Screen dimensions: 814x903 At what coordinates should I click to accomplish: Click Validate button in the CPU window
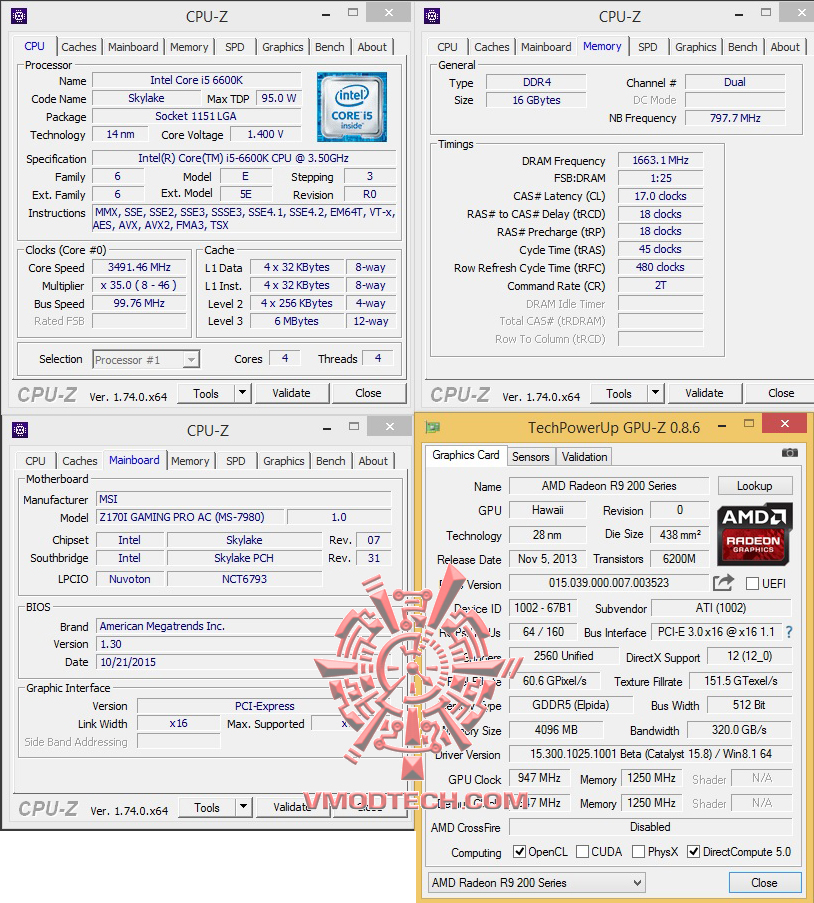(291, 393)
